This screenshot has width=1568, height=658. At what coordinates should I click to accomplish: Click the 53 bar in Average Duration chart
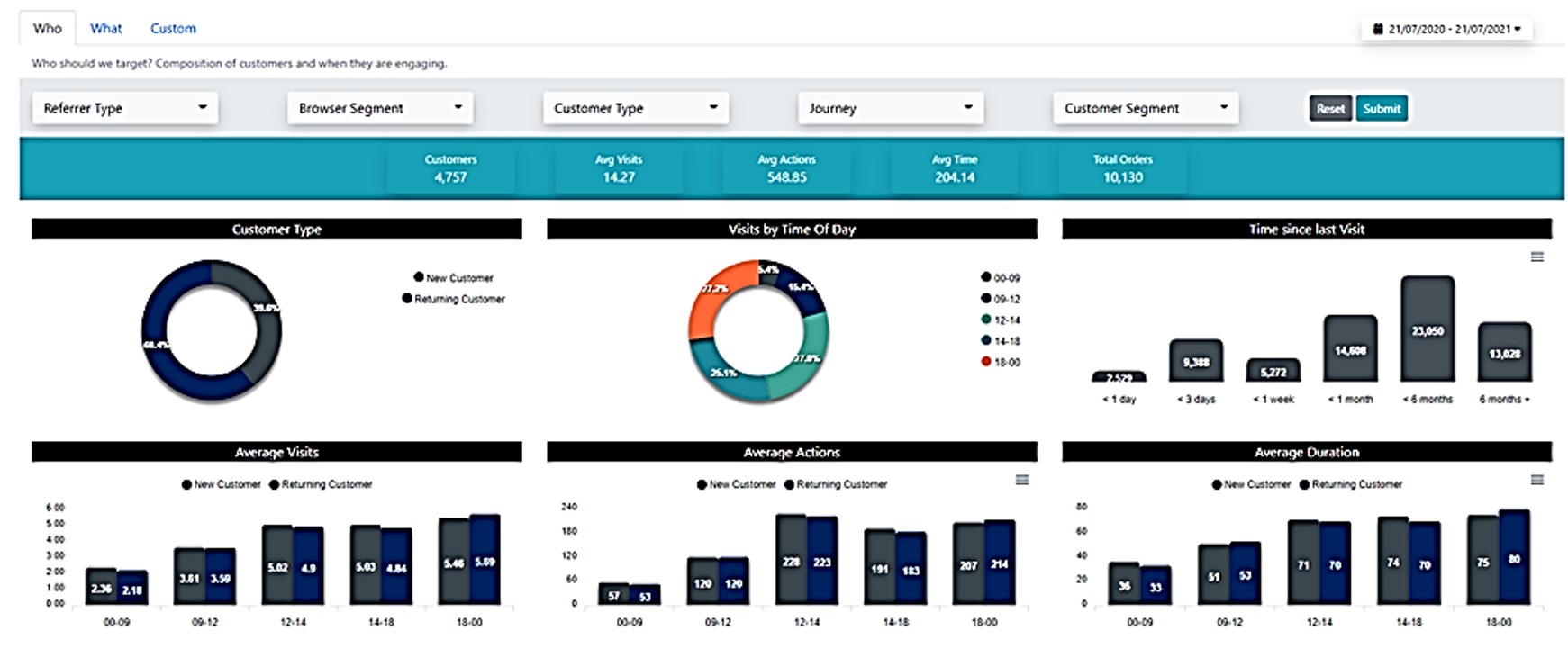pyautogui.click(x=1245, y=573)
